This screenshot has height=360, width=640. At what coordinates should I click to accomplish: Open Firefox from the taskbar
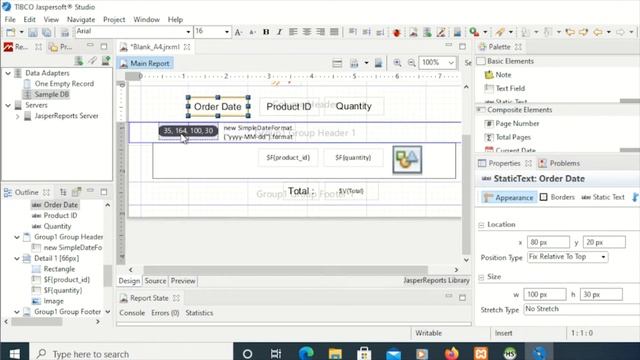451,353
